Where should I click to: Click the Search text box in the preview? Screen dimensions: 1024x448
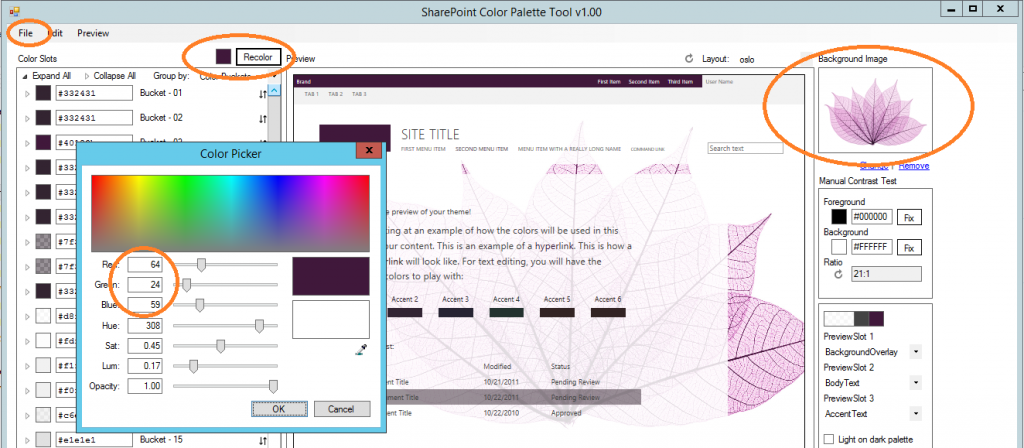coord(745,149)
